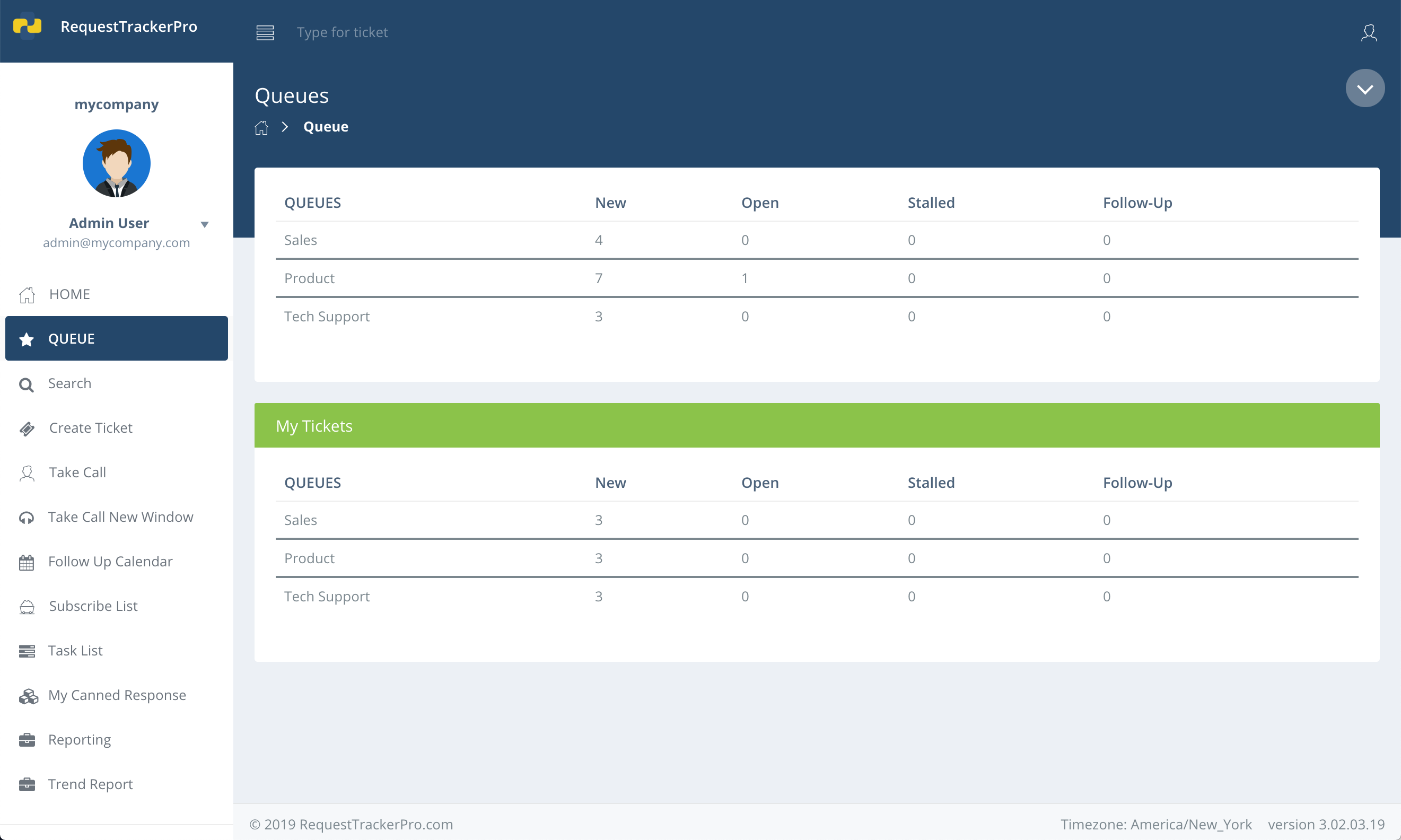The image size is (1401, 840).
Task: Open Product queue in top Queues table
Action: click(309, 278)
